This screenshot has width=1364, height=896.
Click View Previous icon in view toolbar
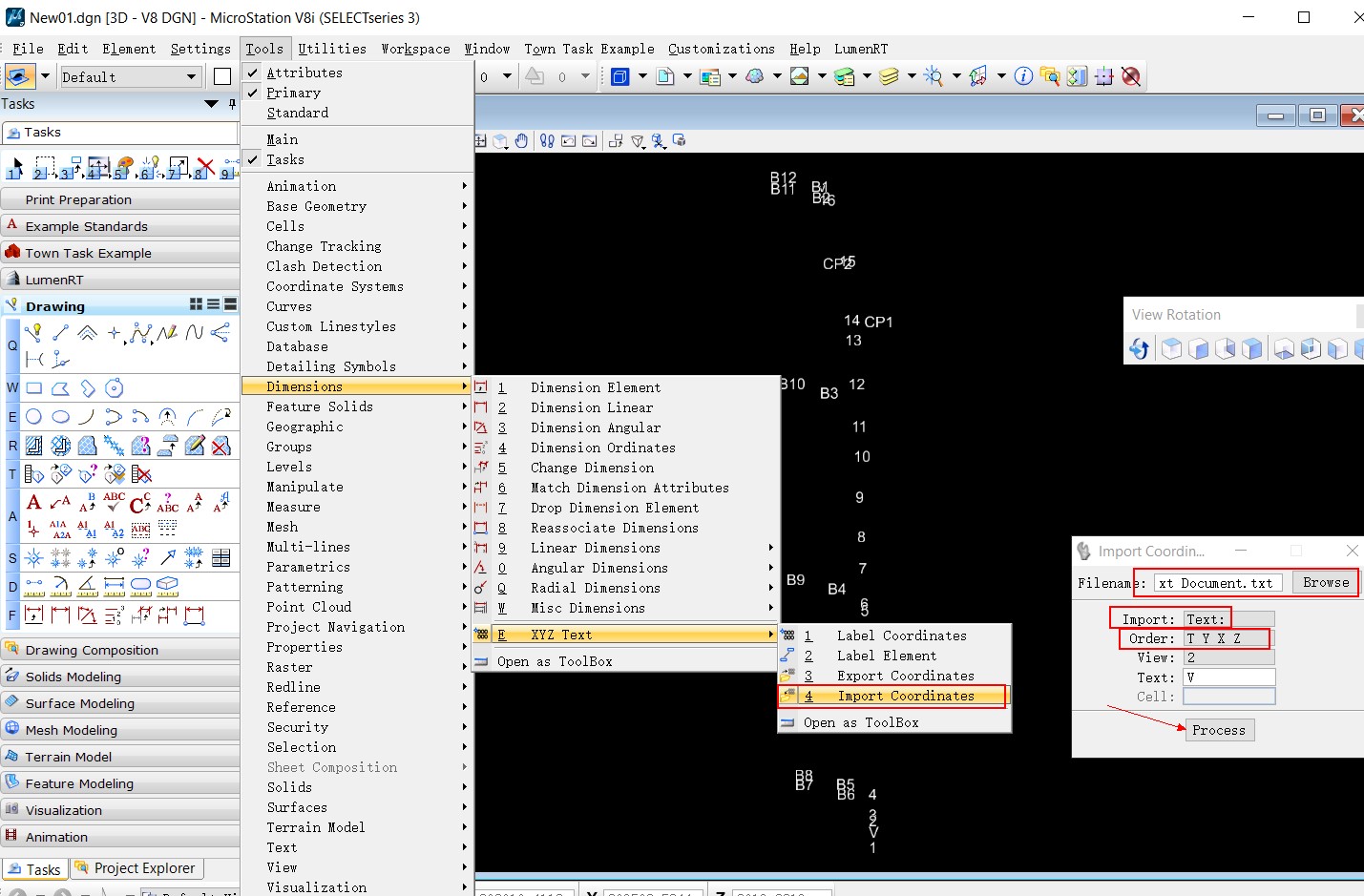(569, 141)
